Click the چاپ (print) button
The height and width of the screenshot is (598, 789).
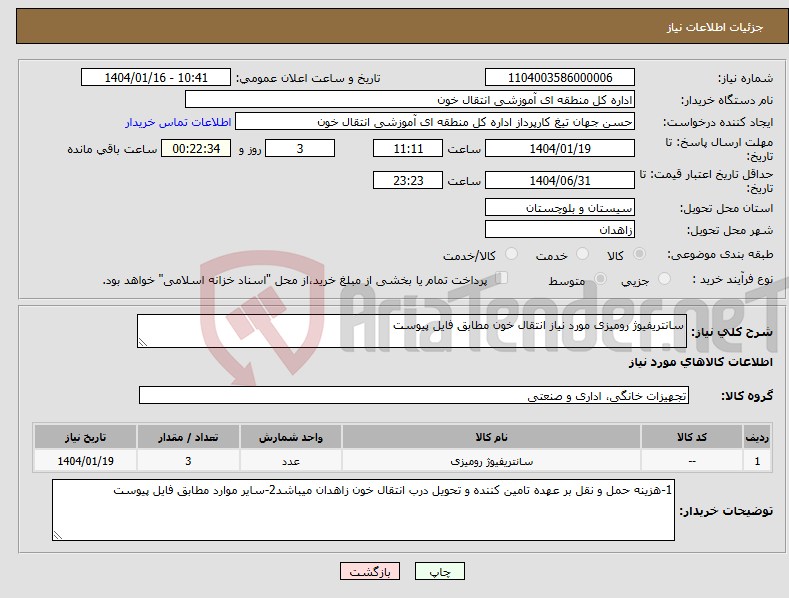(439, 571)
